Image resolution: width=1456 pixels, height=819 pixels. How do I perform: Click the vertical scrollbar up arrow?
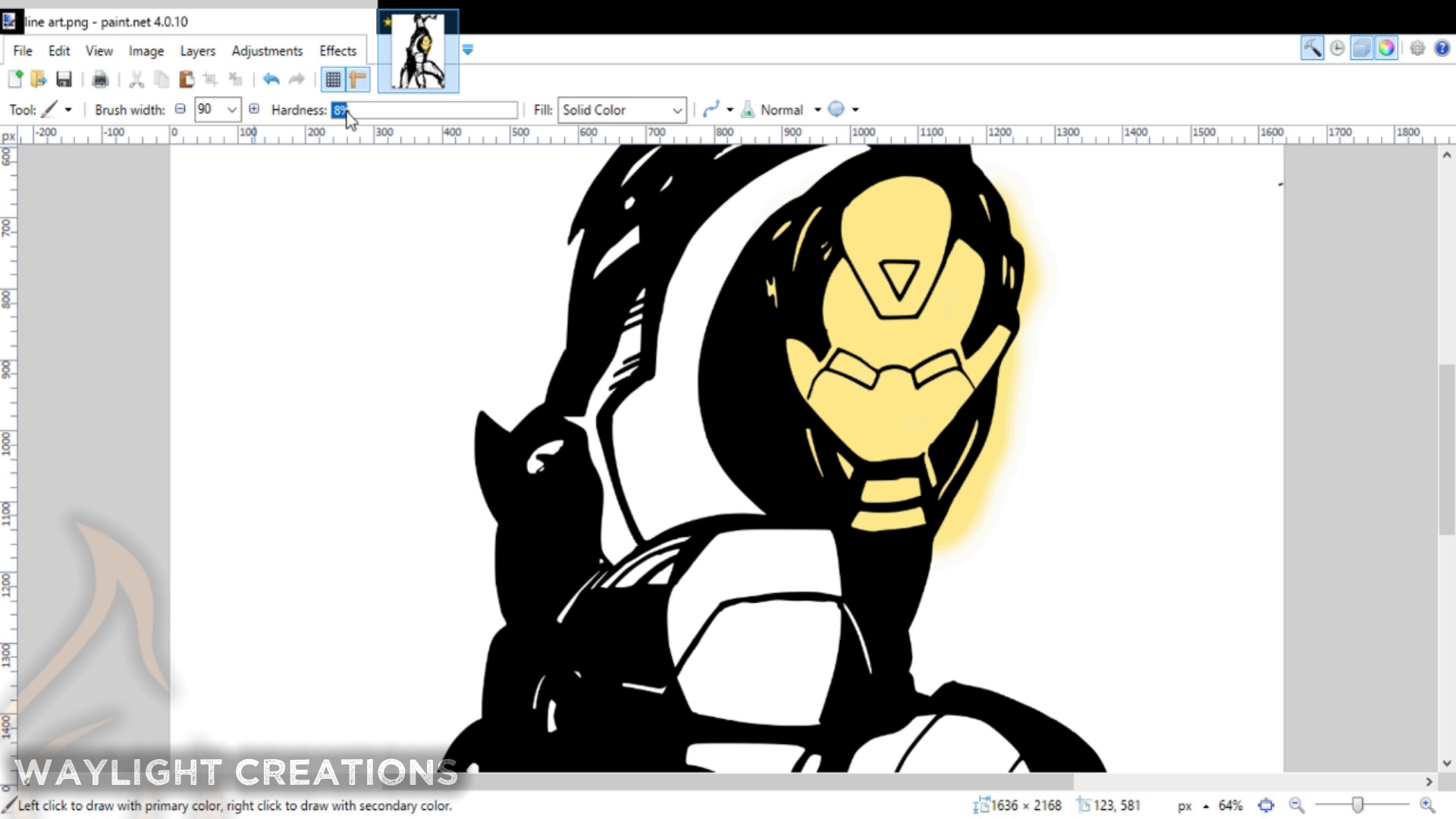click(x=1446, y=155)
